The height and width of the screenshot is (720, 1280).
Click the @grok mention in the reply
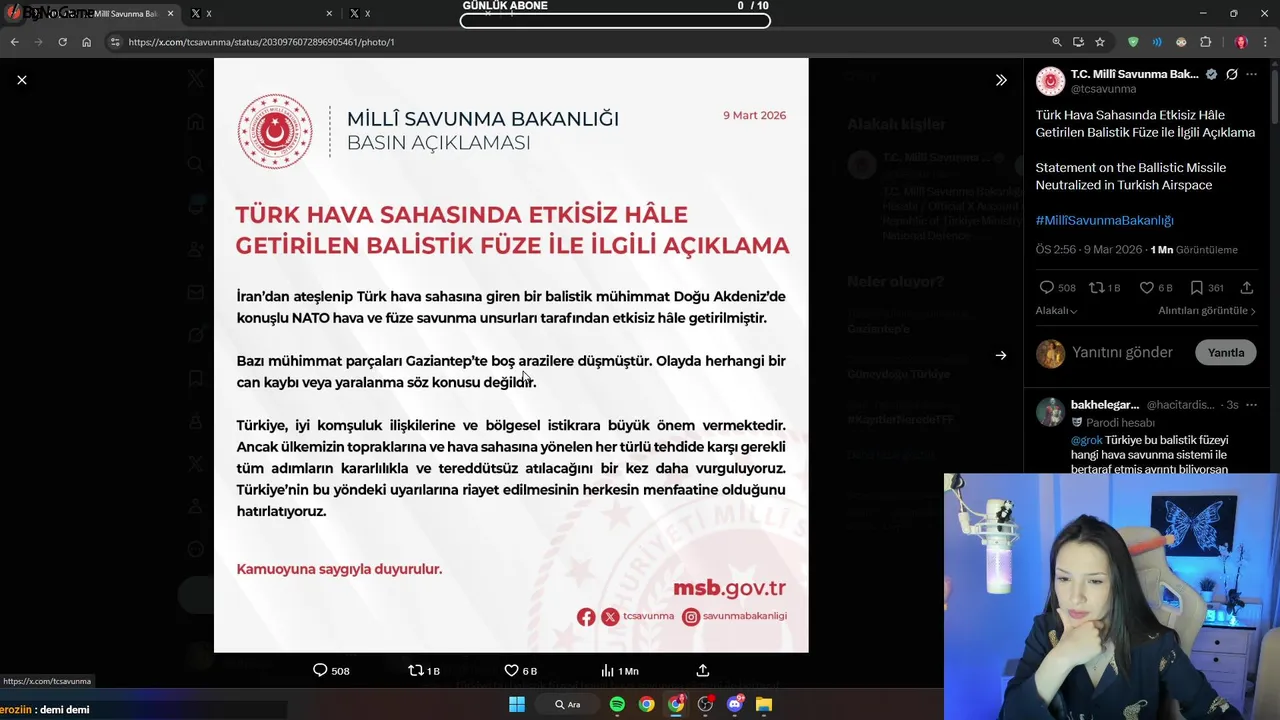[x=1086, y=440]
